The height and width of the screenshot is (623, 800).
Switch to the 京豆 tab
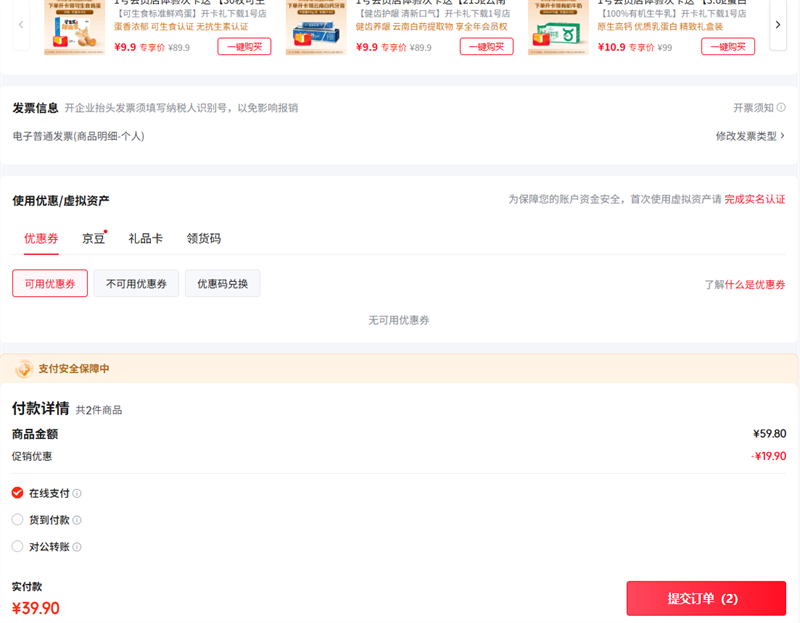click(93, 238)
